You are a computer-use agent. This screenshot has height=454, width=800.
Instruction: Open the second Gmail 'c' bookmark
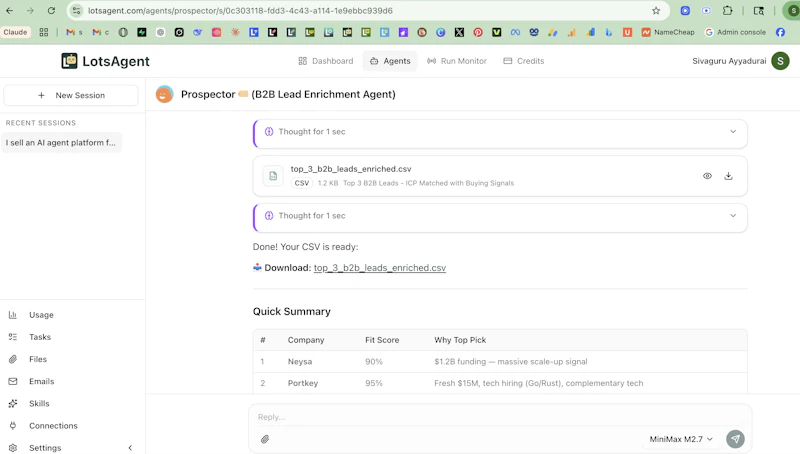point(101,32)
